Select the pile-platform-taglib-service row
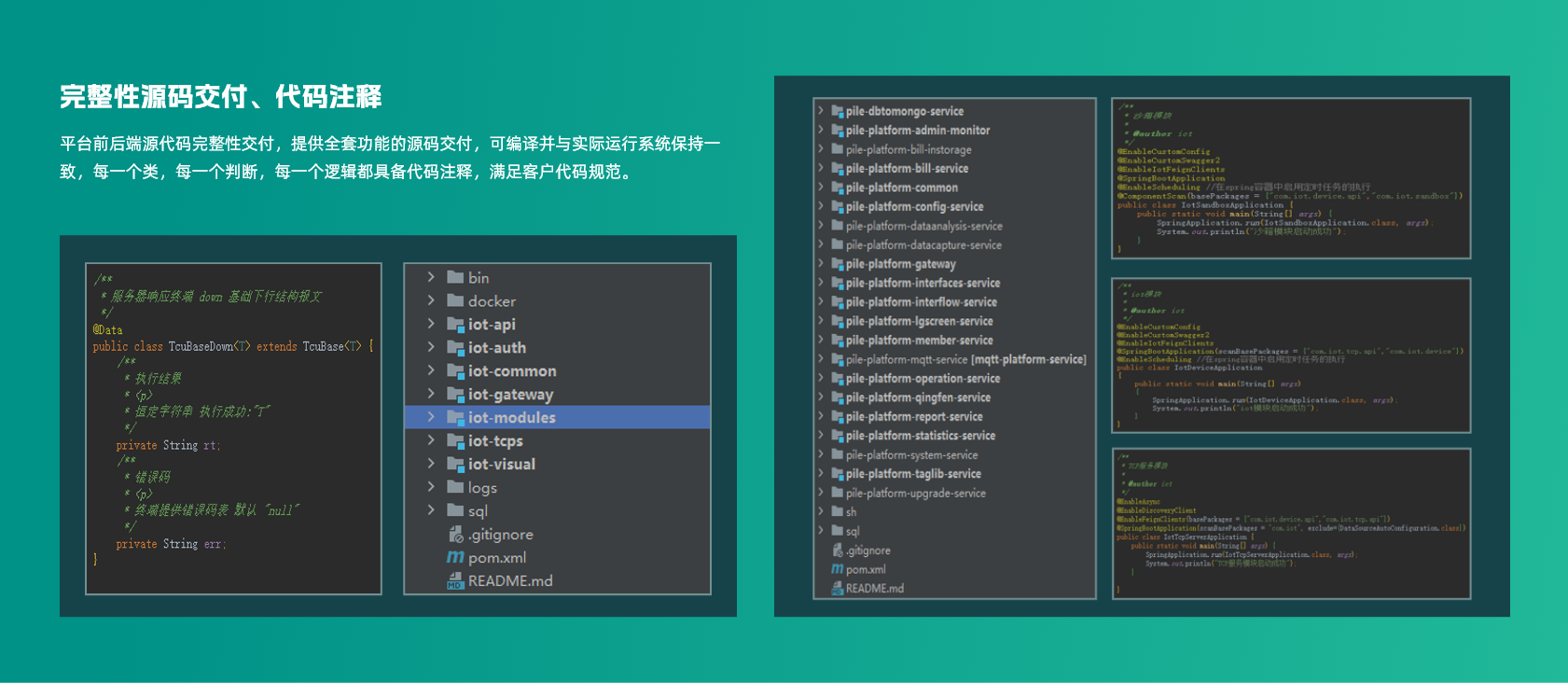Image resolution: width=1568 pixels, height=683 pixels. coord(954,474)
